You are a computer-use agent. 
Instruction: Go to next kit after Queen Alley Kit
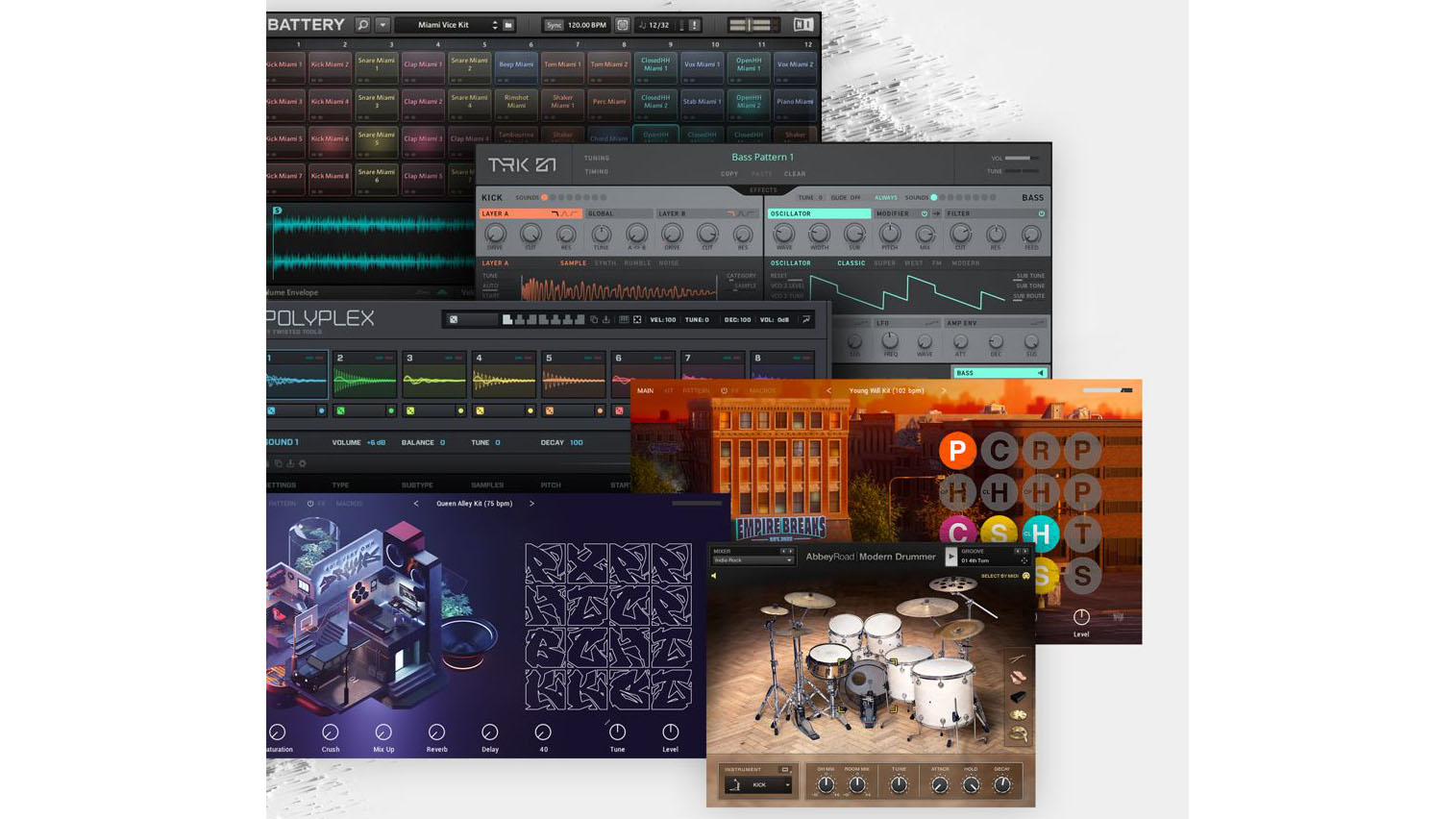[x=531, y=504]
